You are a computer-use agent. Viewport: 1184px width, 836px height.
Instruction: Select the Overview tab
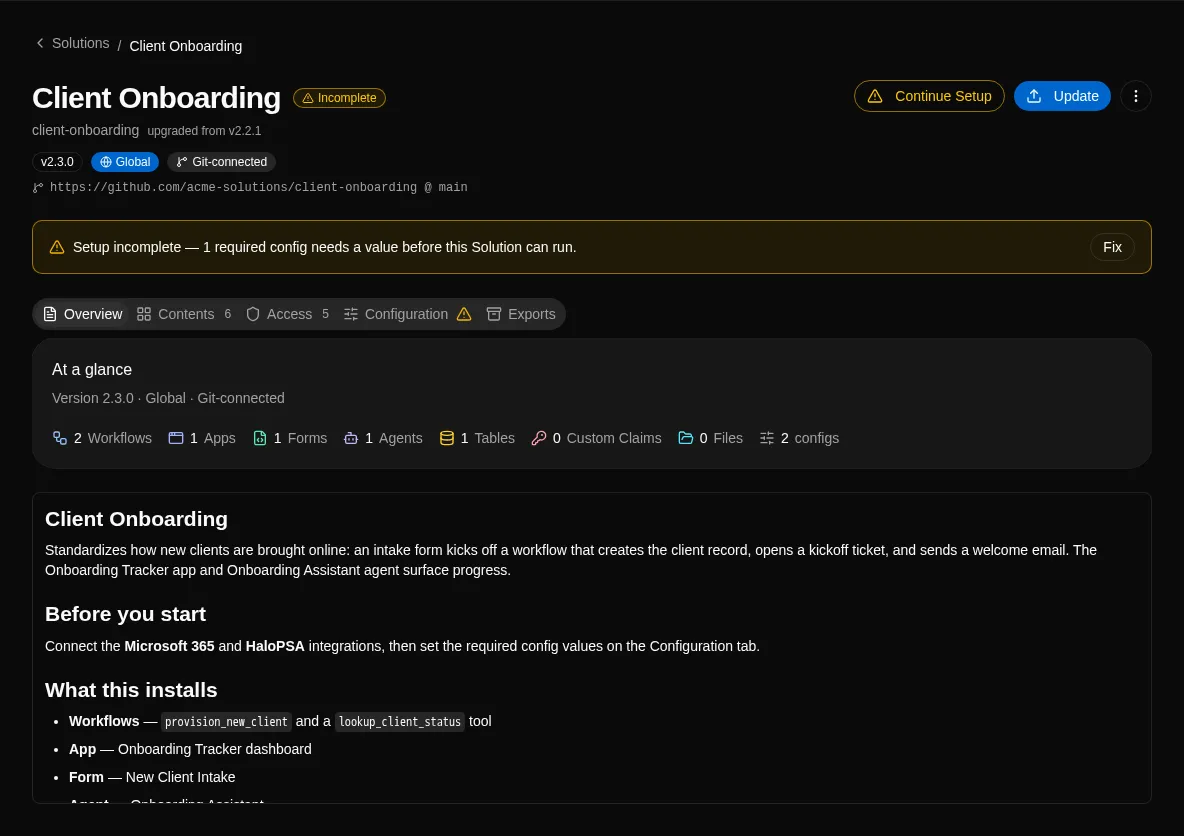(82, 314)
